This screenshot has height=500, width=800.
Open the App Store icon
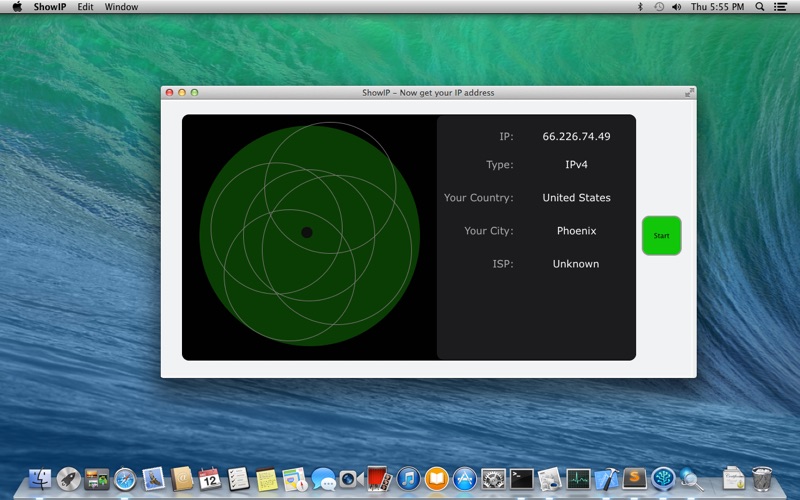click(465, 480)
